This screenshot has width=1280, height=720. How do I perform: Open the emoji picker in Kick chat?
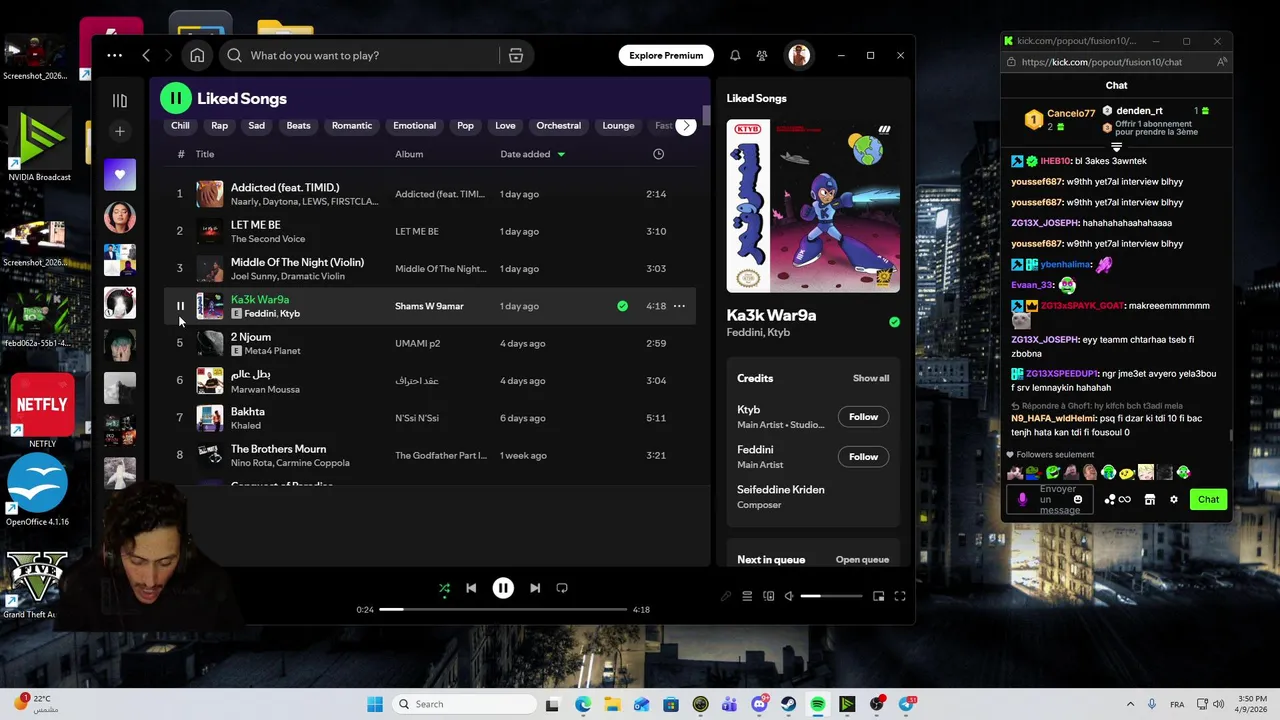tap(1077, 499)
